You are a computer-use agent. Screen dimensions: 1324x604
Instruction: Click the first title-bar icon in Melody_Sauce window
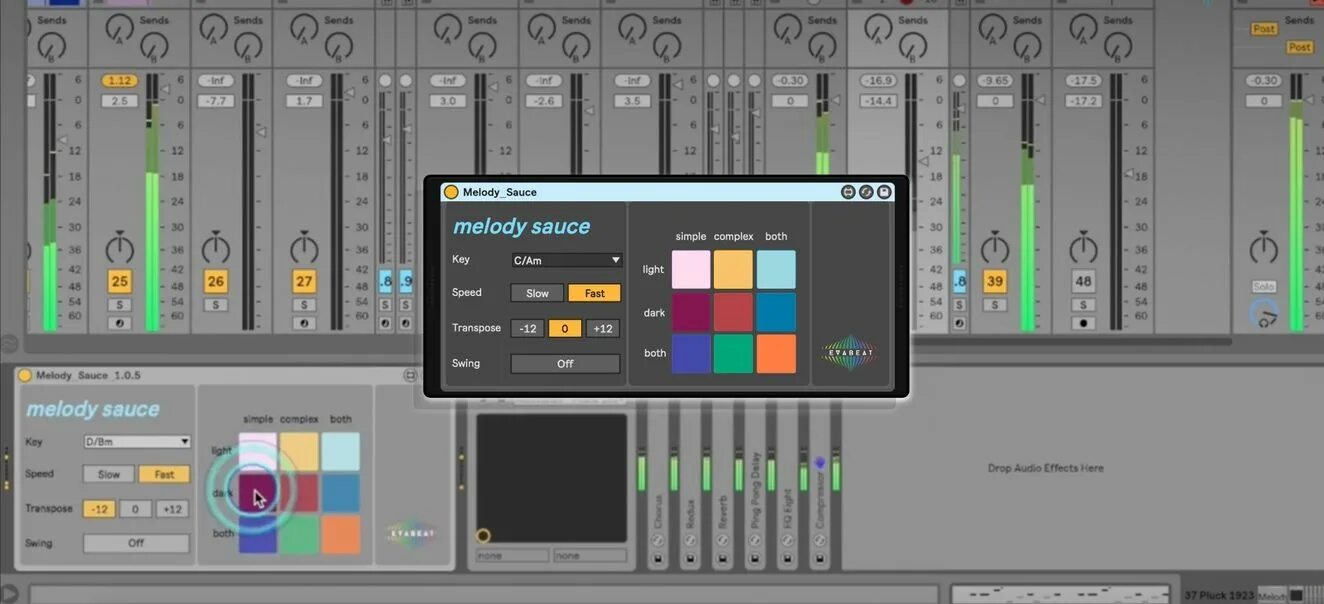(848, 192)
